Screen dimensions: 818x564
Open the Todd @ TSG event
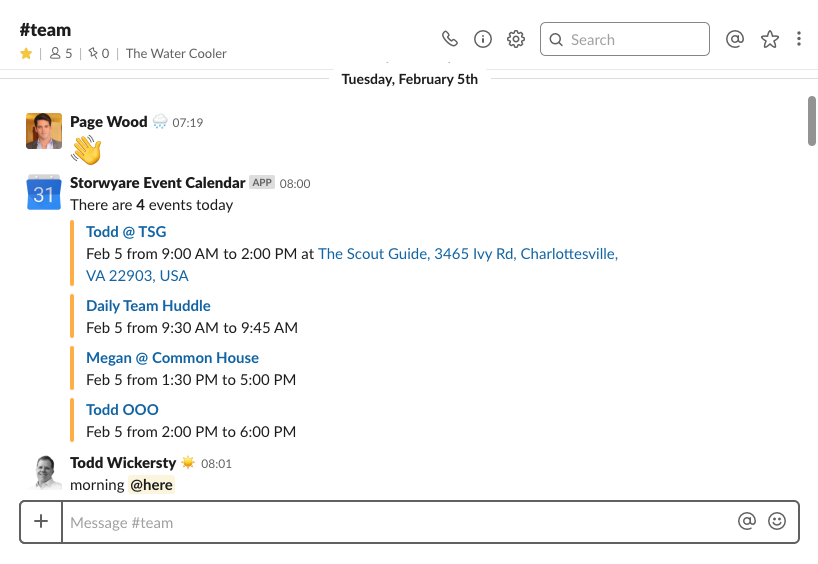126,232
